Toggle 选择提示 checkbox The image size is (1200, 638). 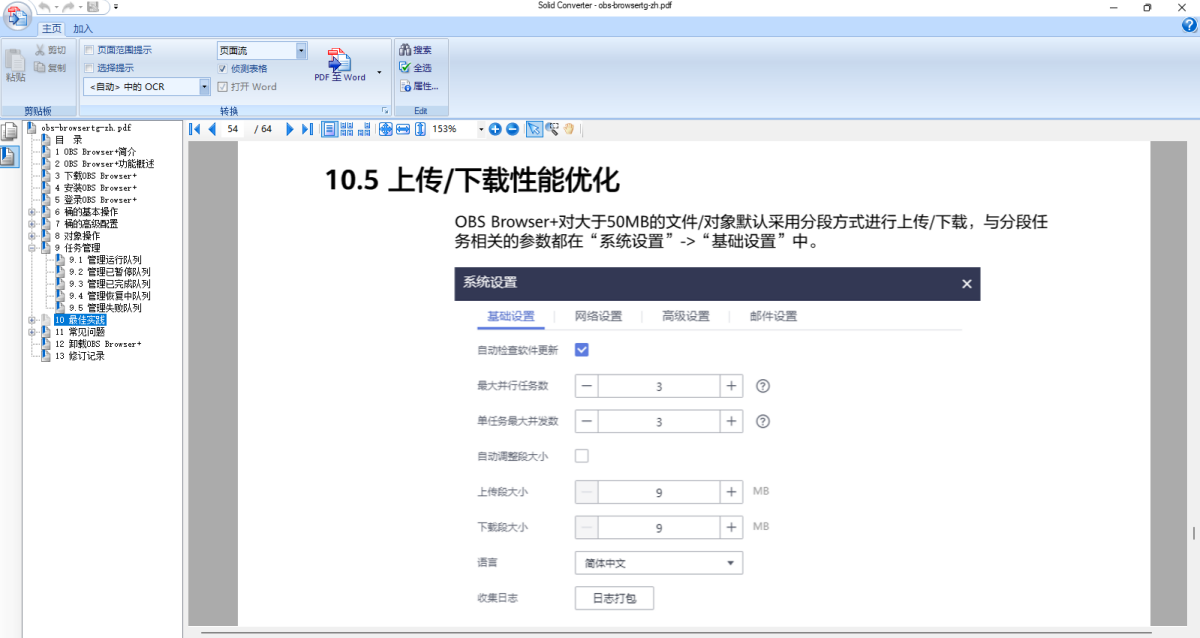click(89, 68)
